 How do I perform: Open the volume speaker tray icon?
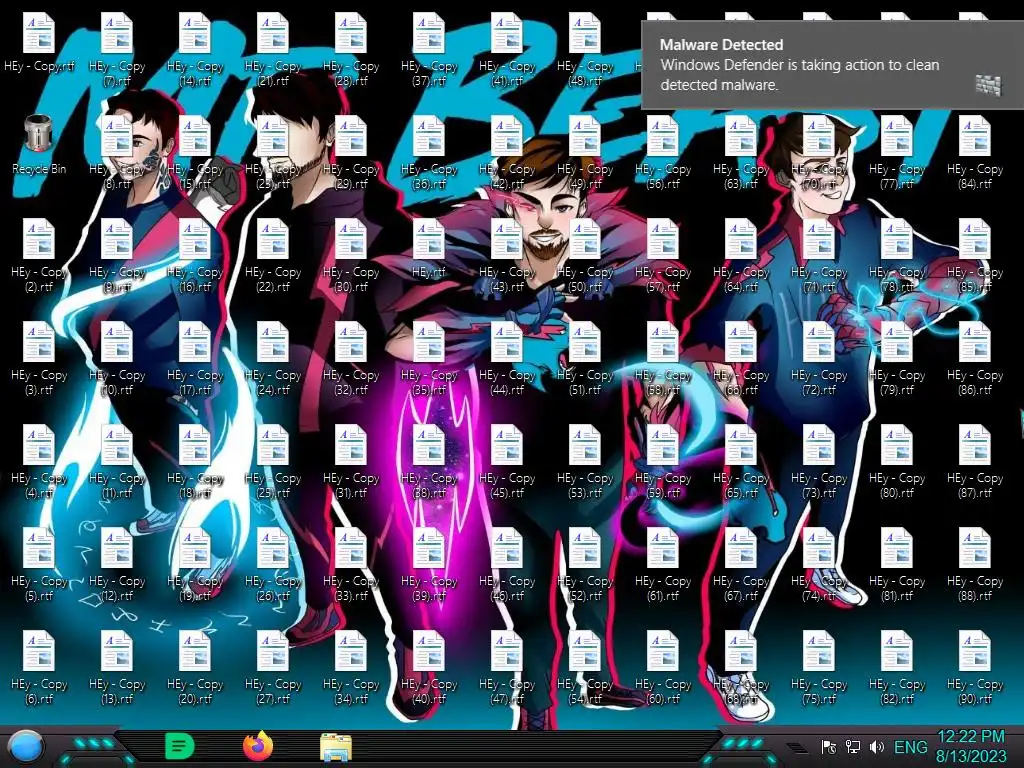876,747
